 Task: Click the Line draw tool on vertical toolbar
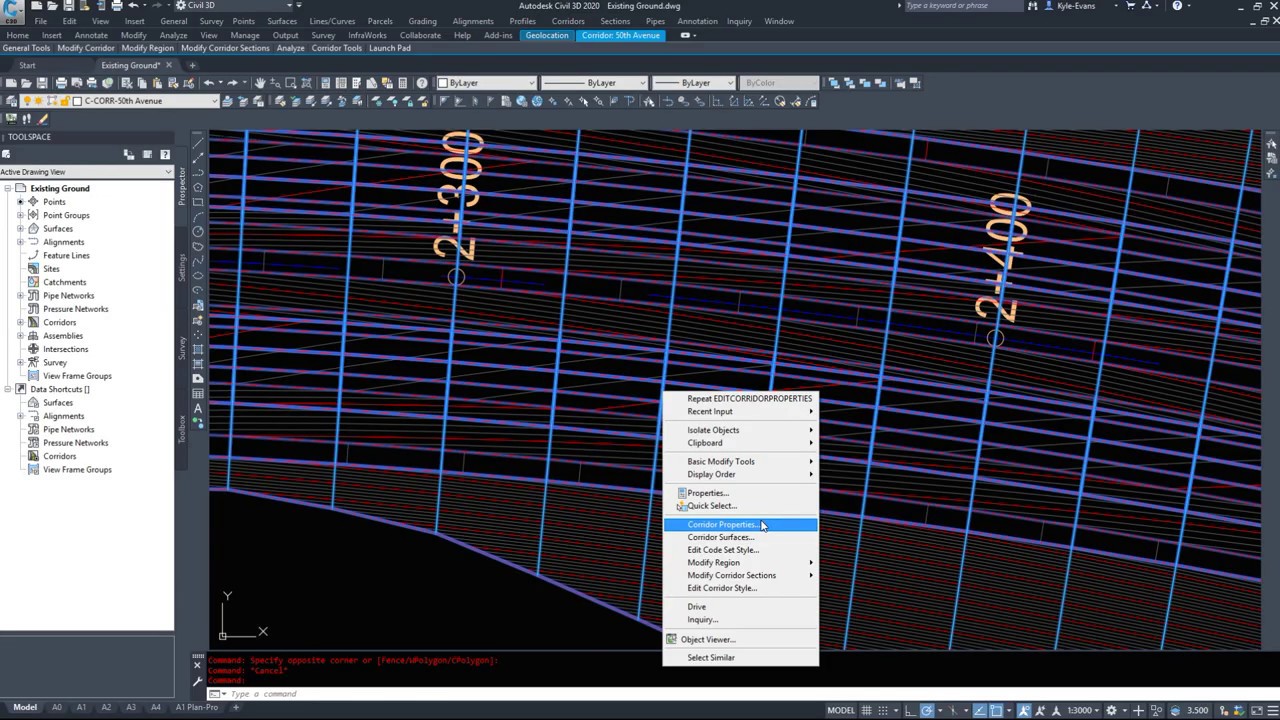[x=198, y=142]
